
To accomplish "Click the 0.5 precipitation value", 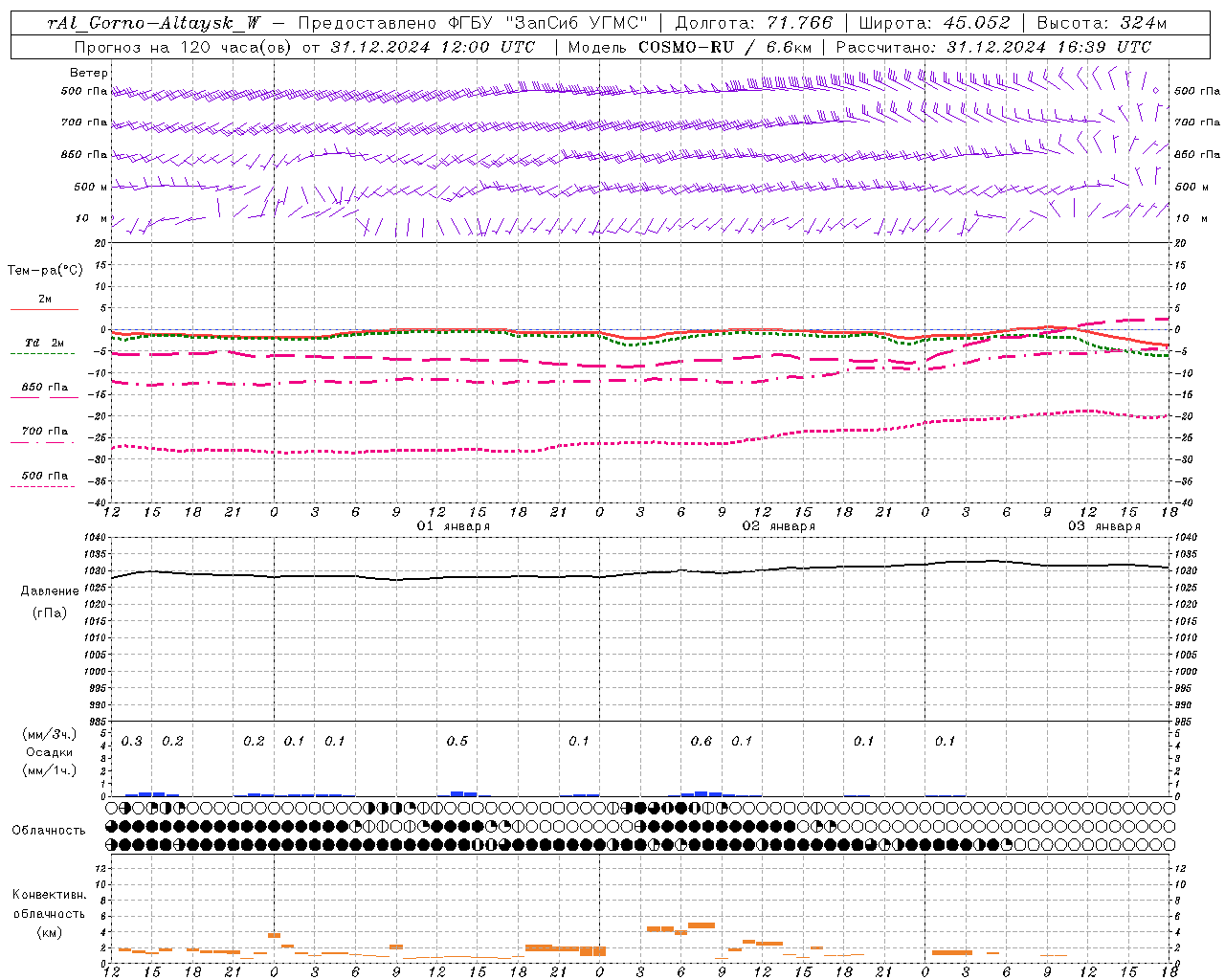I will point(457,742).
